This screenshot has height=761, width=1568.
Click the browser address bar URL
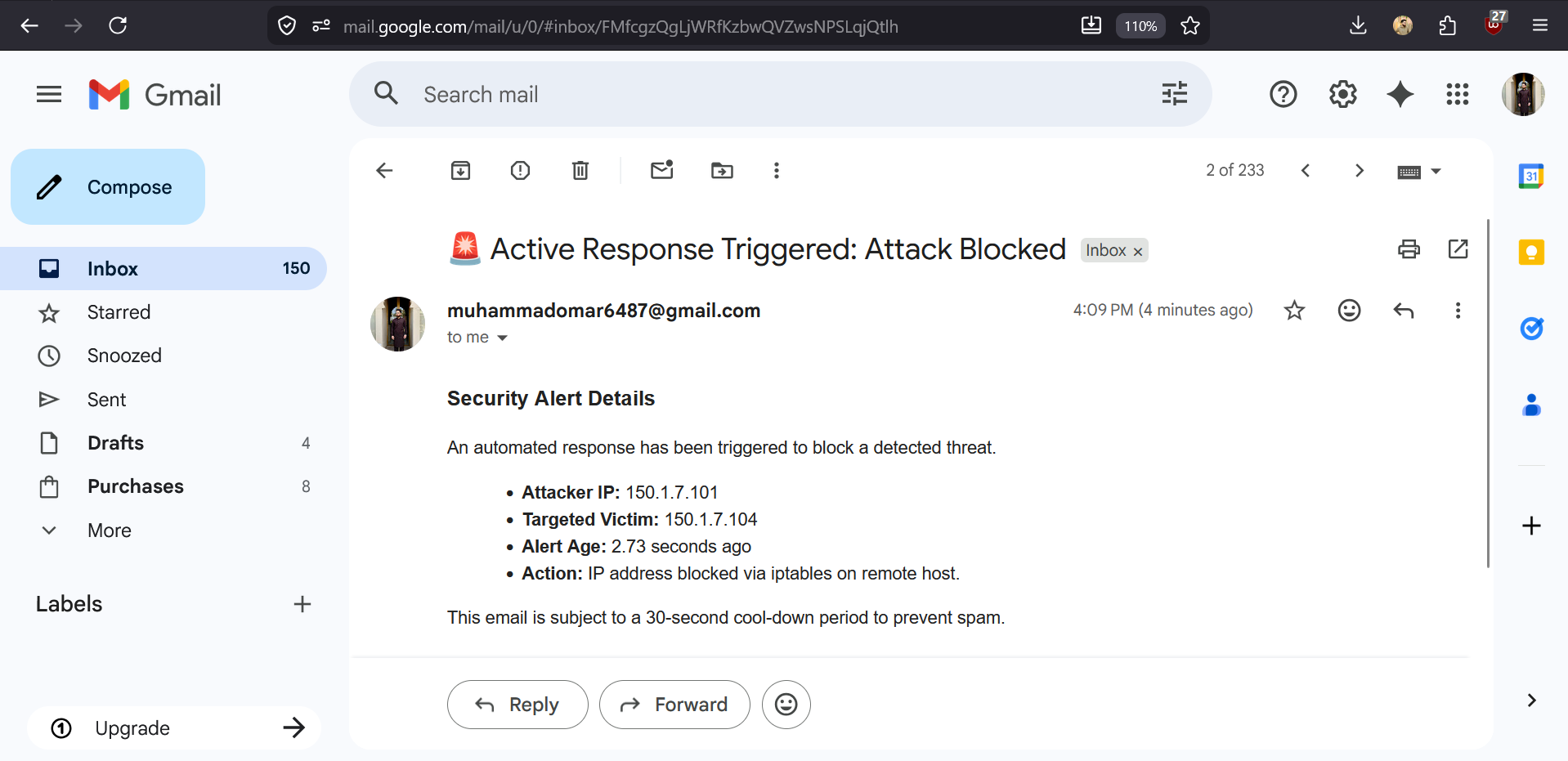coord(620,27)
